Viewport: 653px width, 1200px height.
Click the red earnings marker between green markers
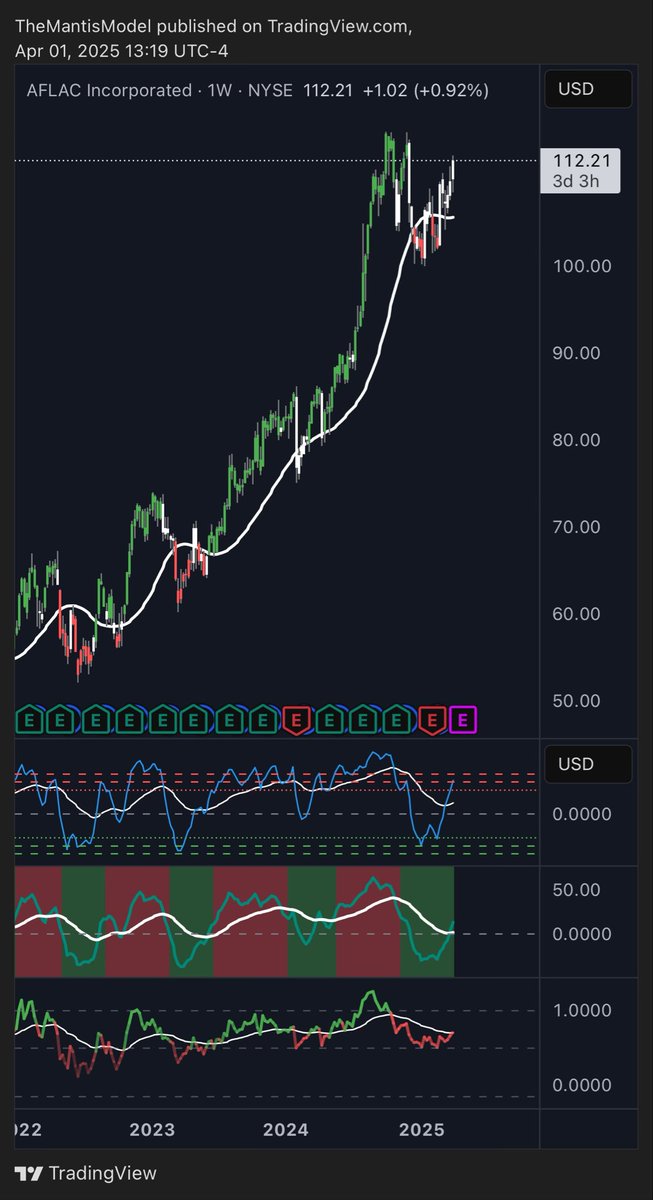(297, 718)
